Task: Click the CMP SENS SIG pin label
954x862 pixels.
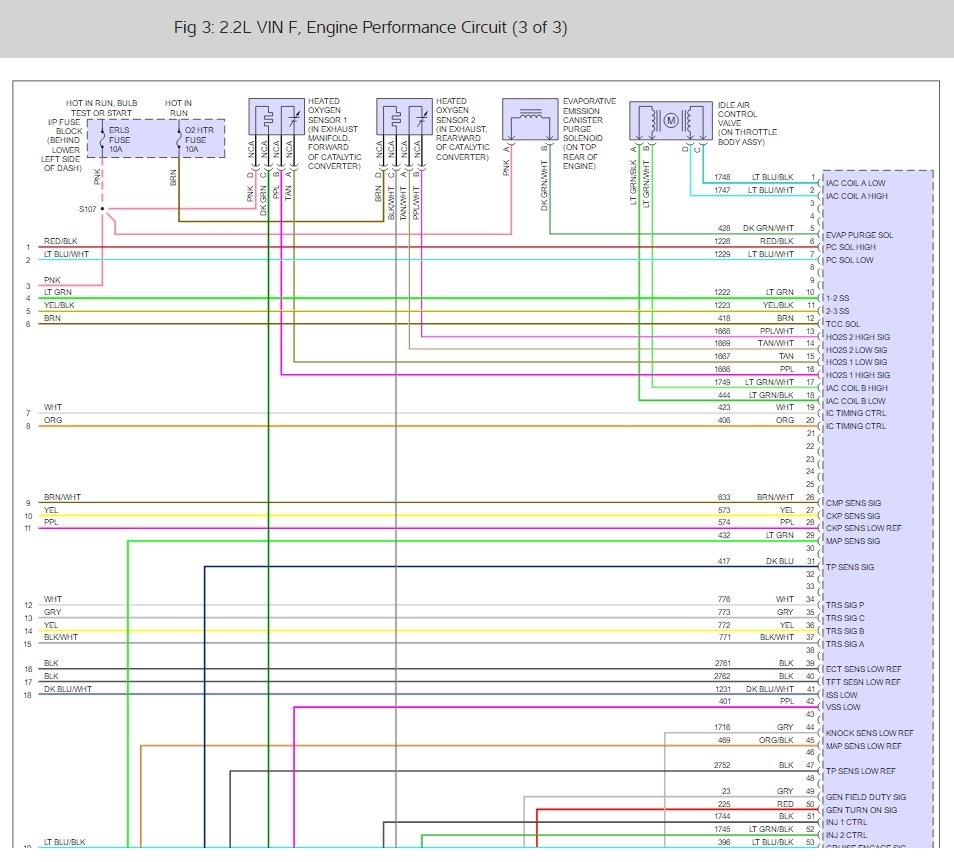Action: (853, 503)
